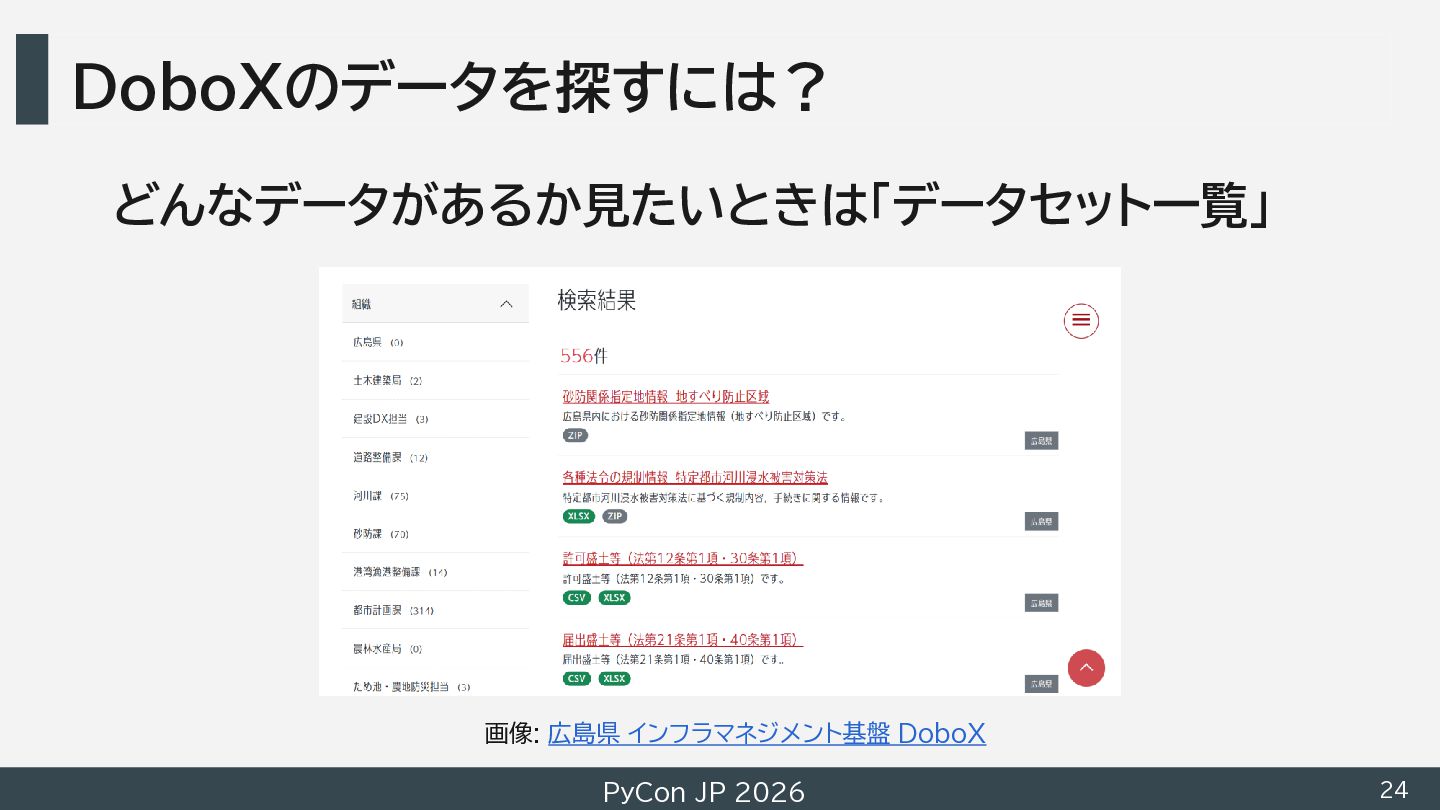Click the subtitle mentioning 「データセット一覧」
The height and width of the screenshot is (810, 1440).
click(x=691, y=204)
